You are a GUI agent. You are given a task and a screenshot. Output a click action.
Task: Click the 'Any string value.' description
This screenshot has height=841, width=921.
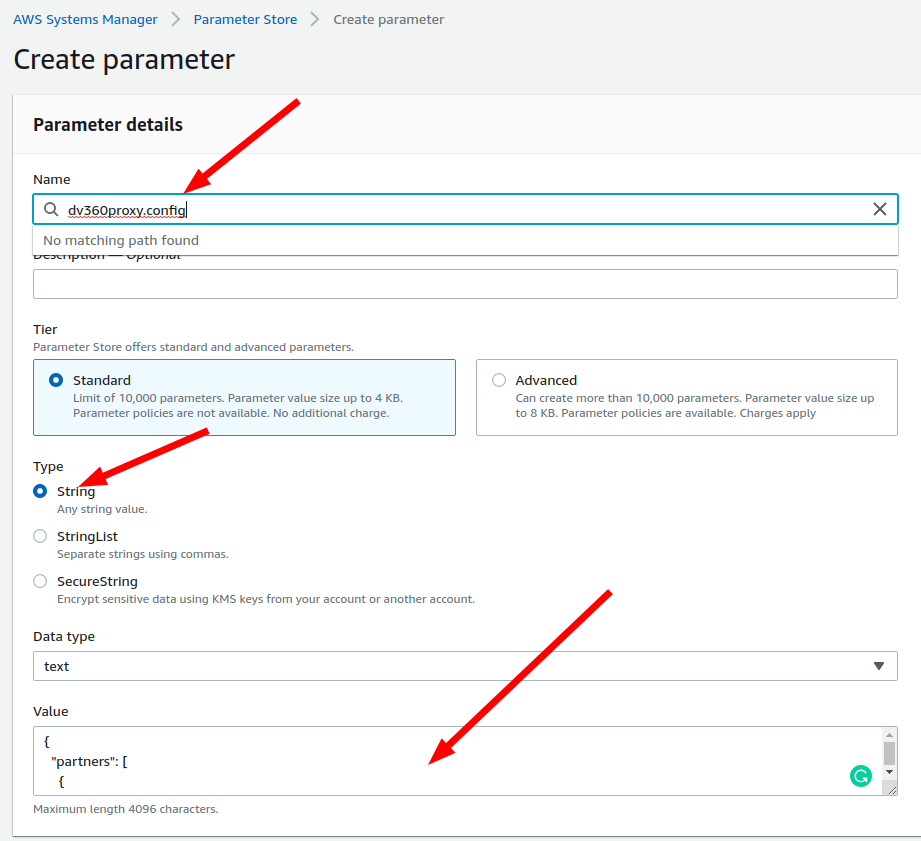[x=102, y=509]
